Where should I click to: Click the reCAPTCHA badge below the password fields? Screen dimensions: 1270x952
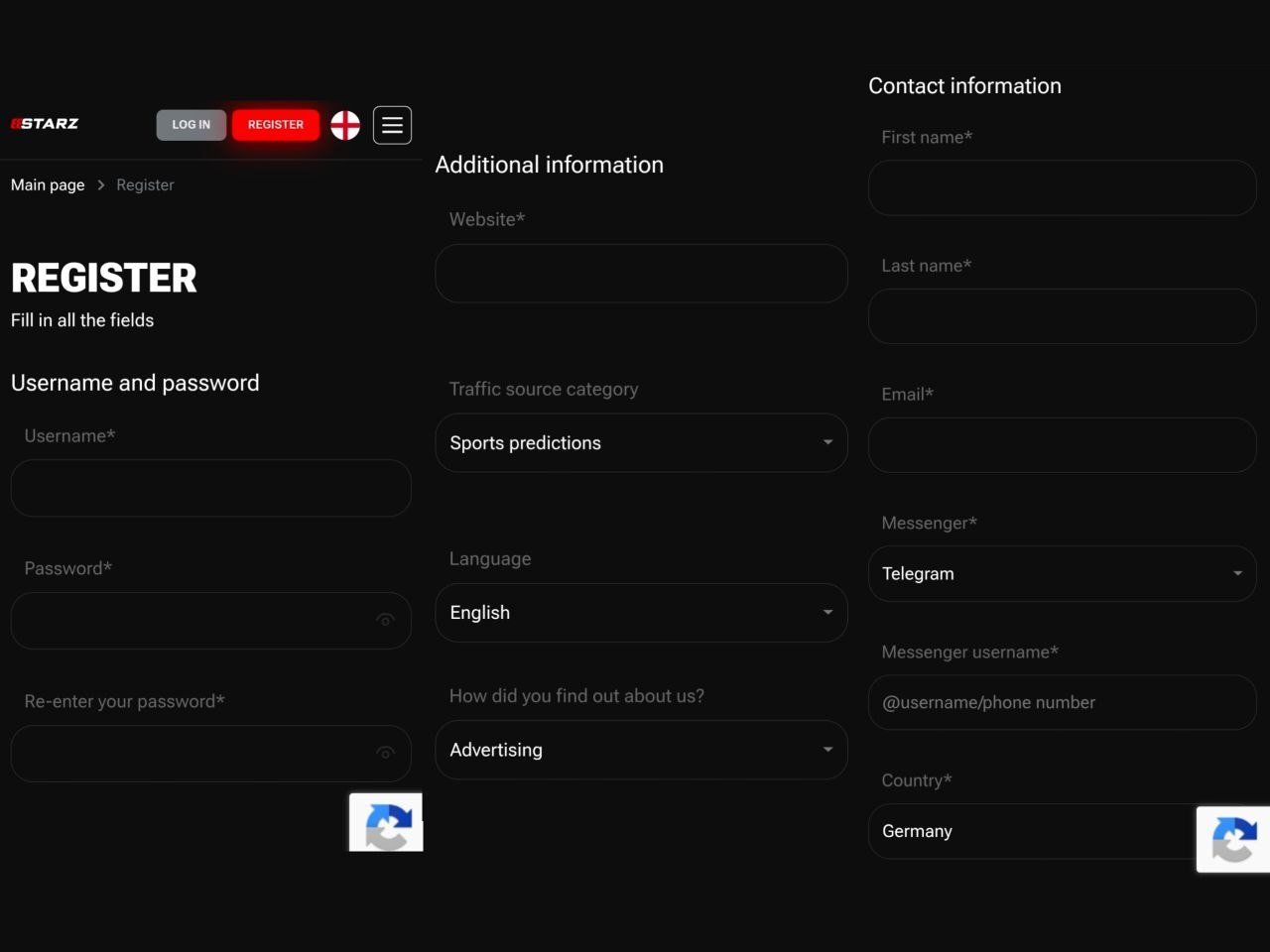[x=386, y=822]
